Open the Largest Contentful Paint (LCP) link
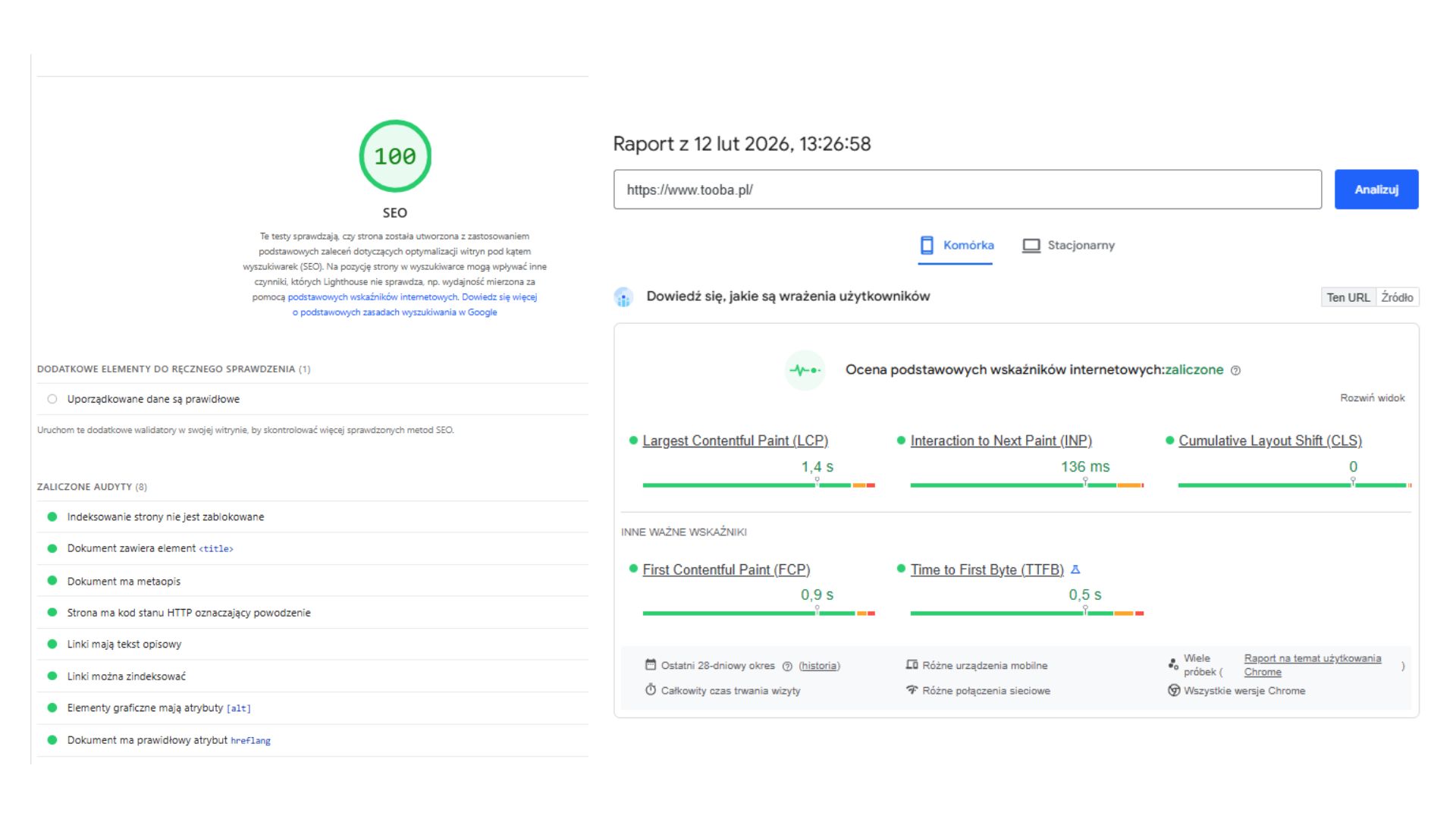The image size is (1456, 819). point(735,441)
